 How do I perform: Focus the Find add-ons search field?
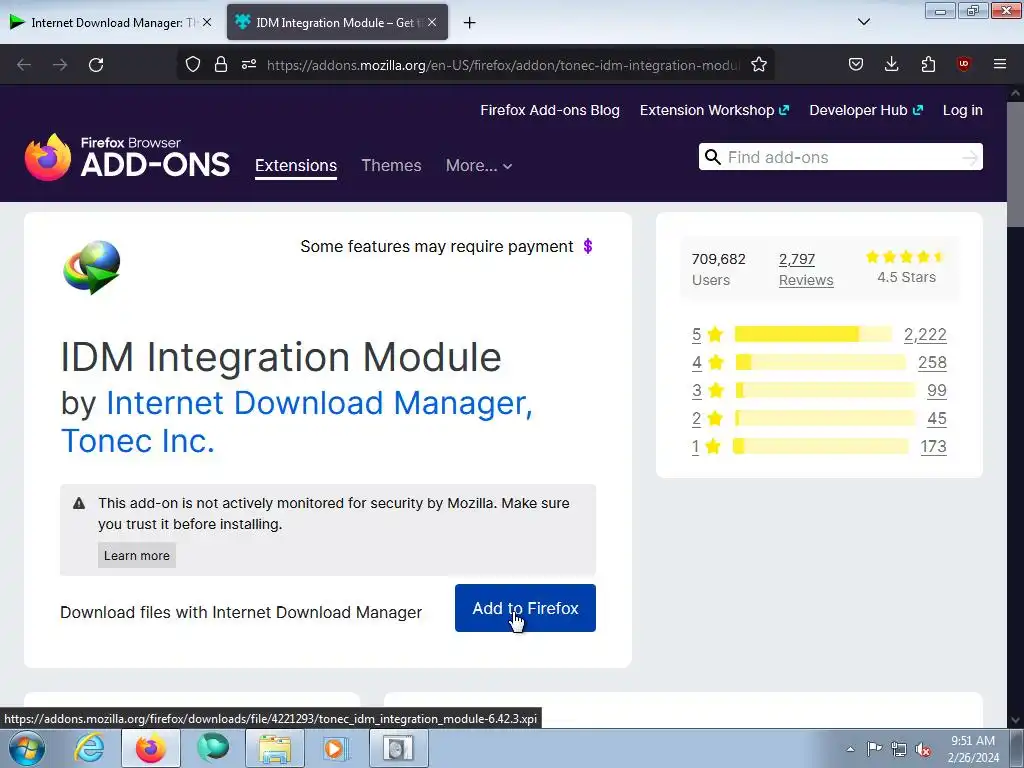[x=840, y=157]
